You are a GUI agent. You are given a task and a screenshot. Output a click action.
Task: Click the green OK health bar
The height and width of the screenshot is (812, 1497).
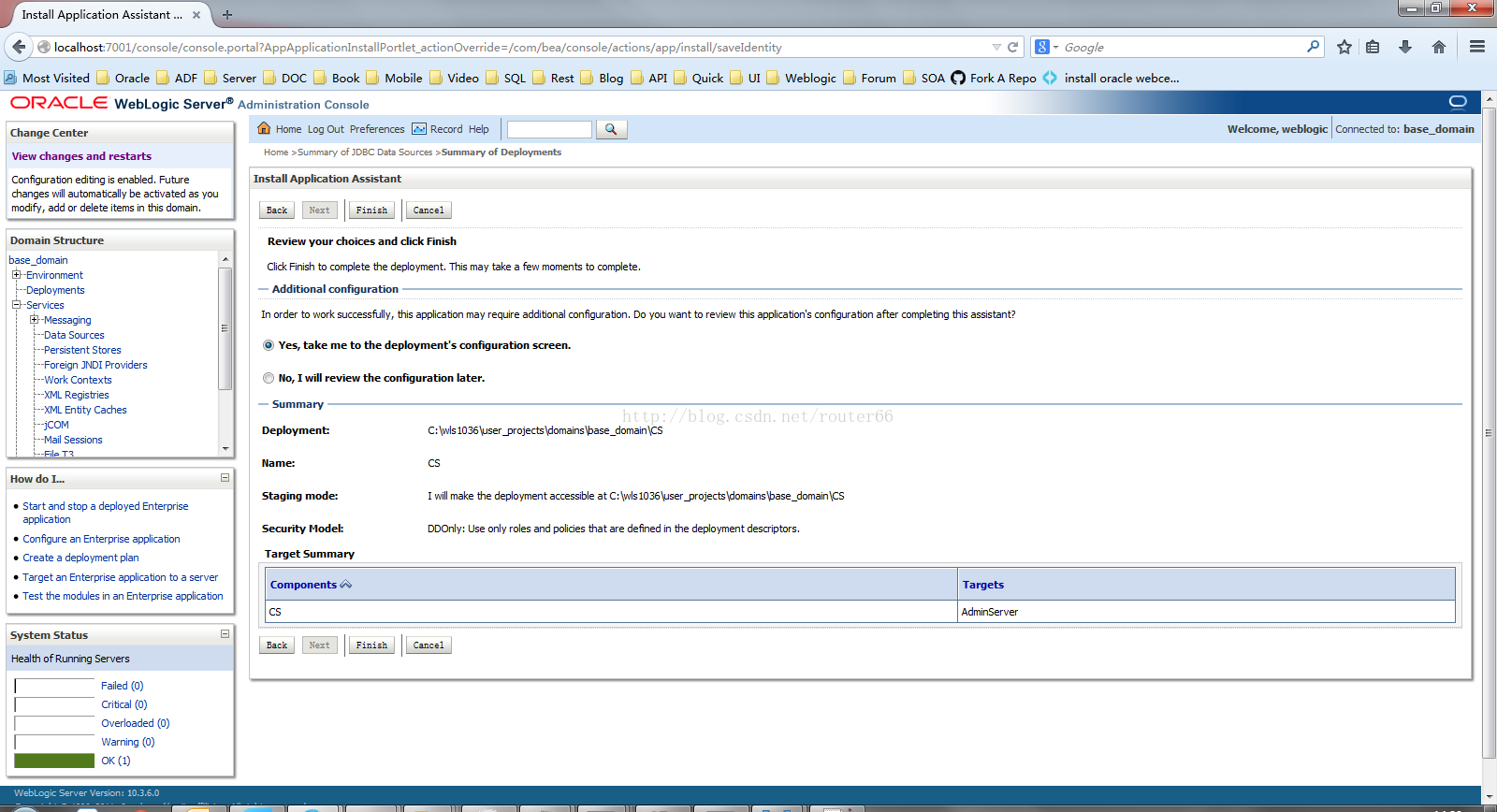tap(54, 761)
